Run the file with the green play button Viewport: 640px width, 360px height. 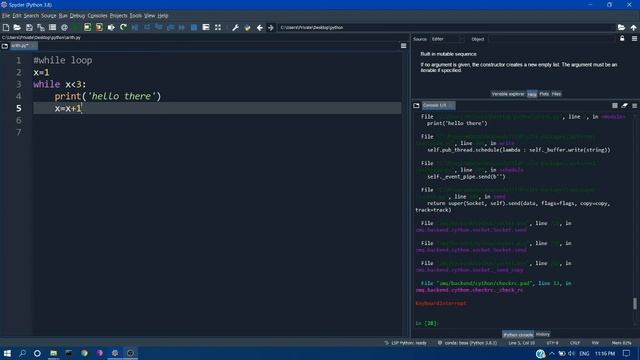pos(76,27)
